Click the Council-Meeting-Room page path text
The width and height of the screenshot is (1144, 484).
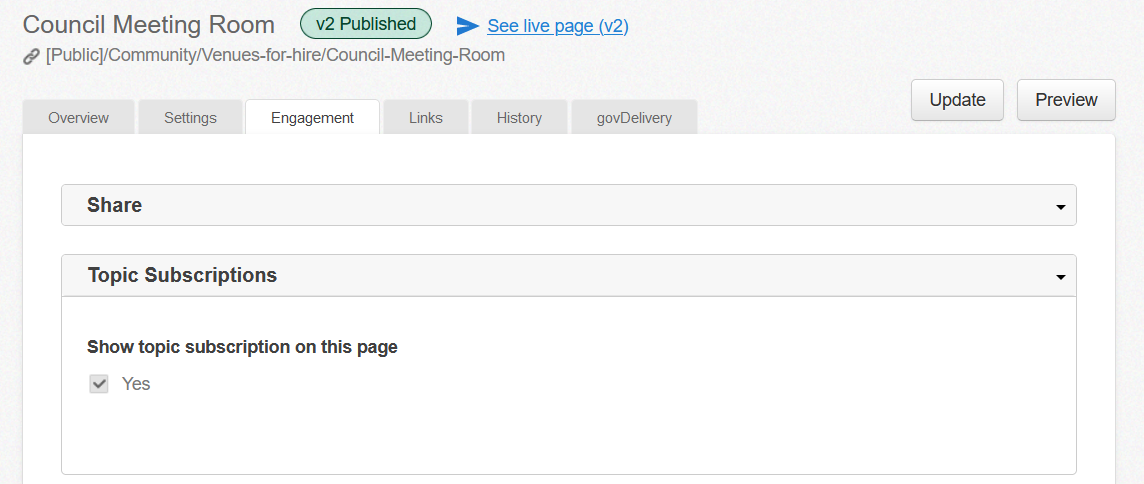pos(275,56)
